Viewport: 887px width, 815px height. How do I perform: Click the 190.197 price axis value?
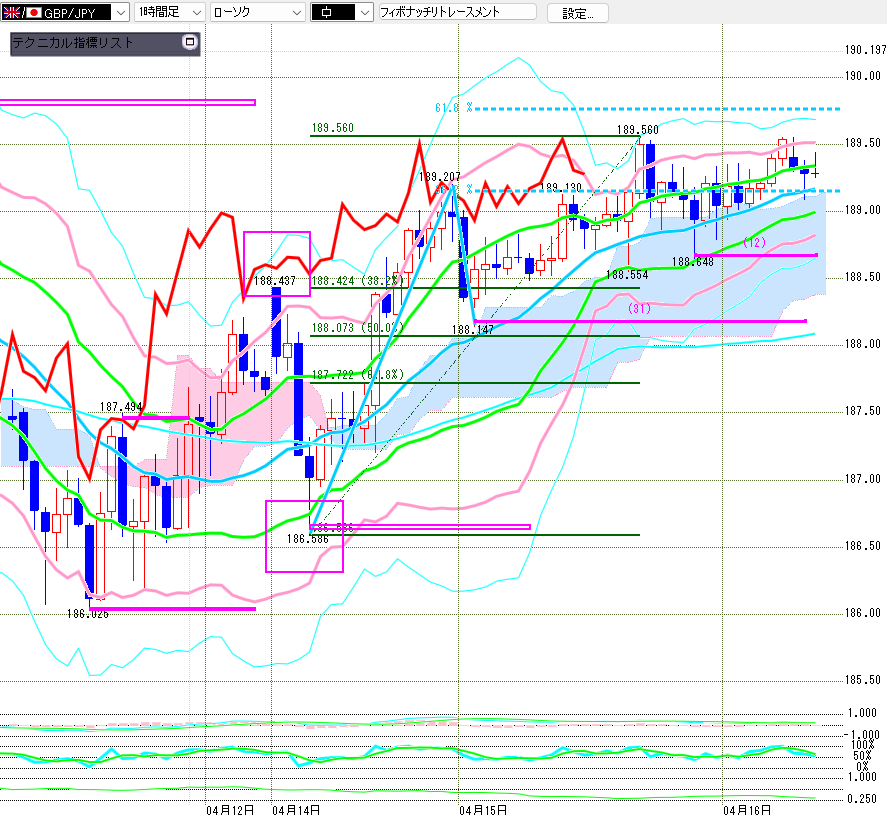[x=866, y=50]
